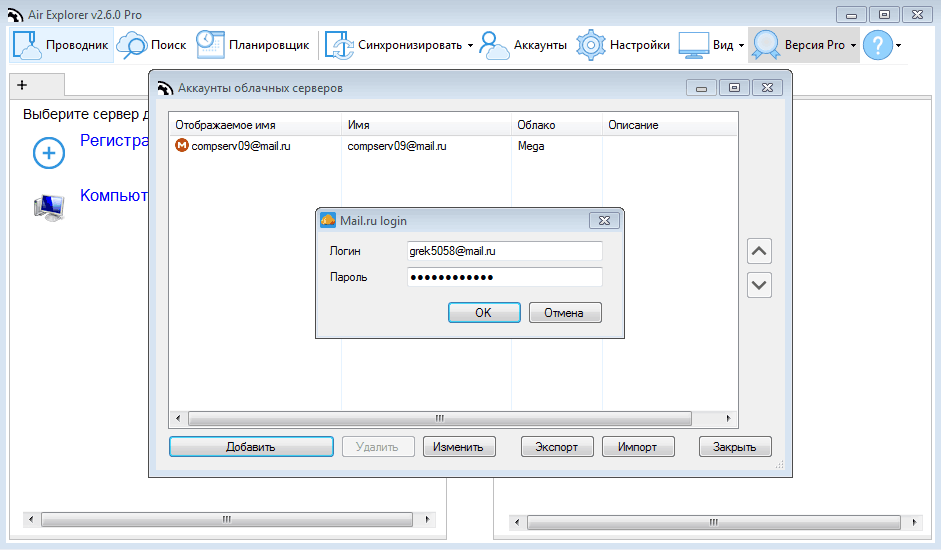Click the Пароль password field
Viewport: 941px width, 550px height.
[x=504, y=277]
